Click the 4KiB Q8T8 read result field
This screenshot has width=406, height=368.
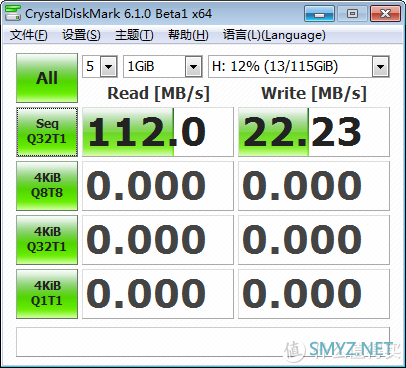pos(158,186)
